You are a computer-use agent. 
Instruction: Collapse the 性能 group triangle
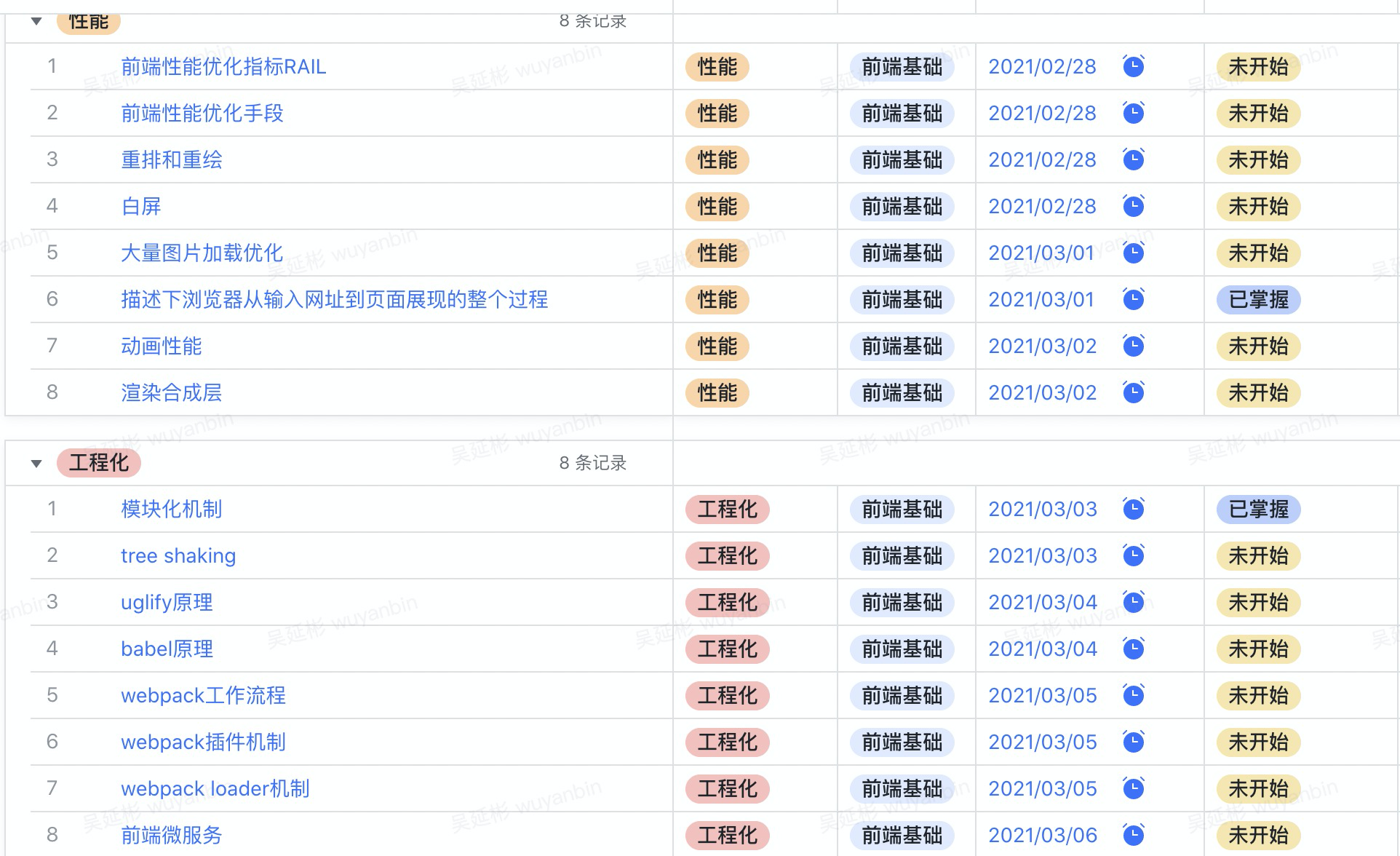36,21
